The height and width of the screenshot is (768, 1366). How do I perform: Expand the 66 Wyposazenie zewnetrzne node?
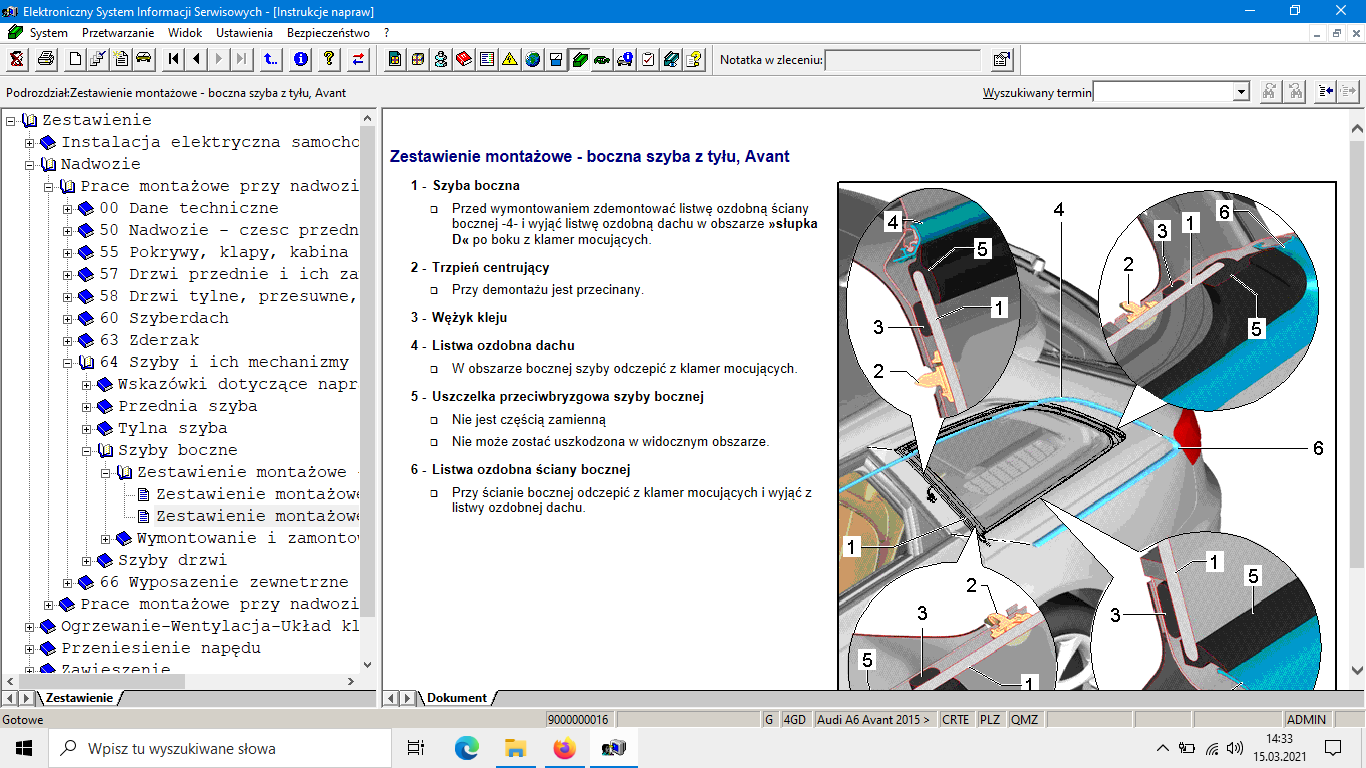coord(68,583)
